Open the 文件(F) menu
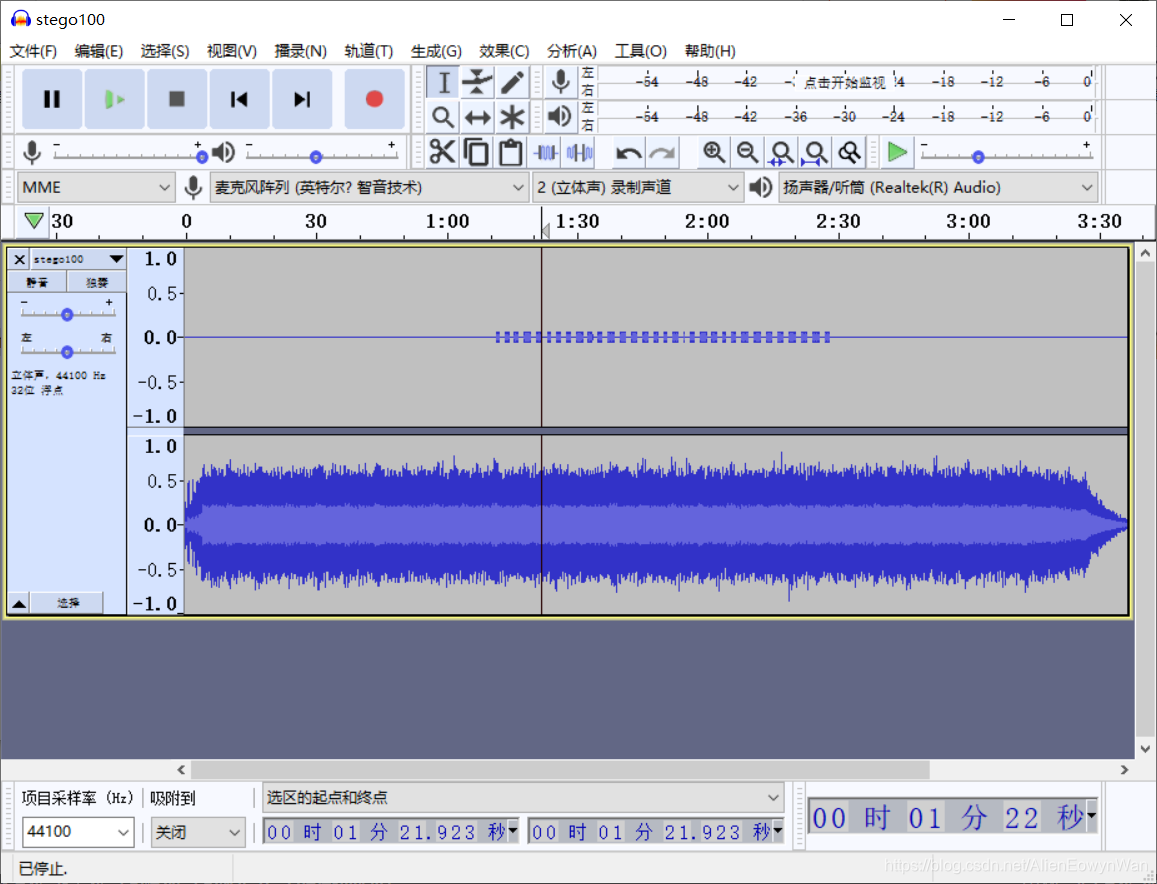Viewport: 1157px width, 884px height. [33, 51]
